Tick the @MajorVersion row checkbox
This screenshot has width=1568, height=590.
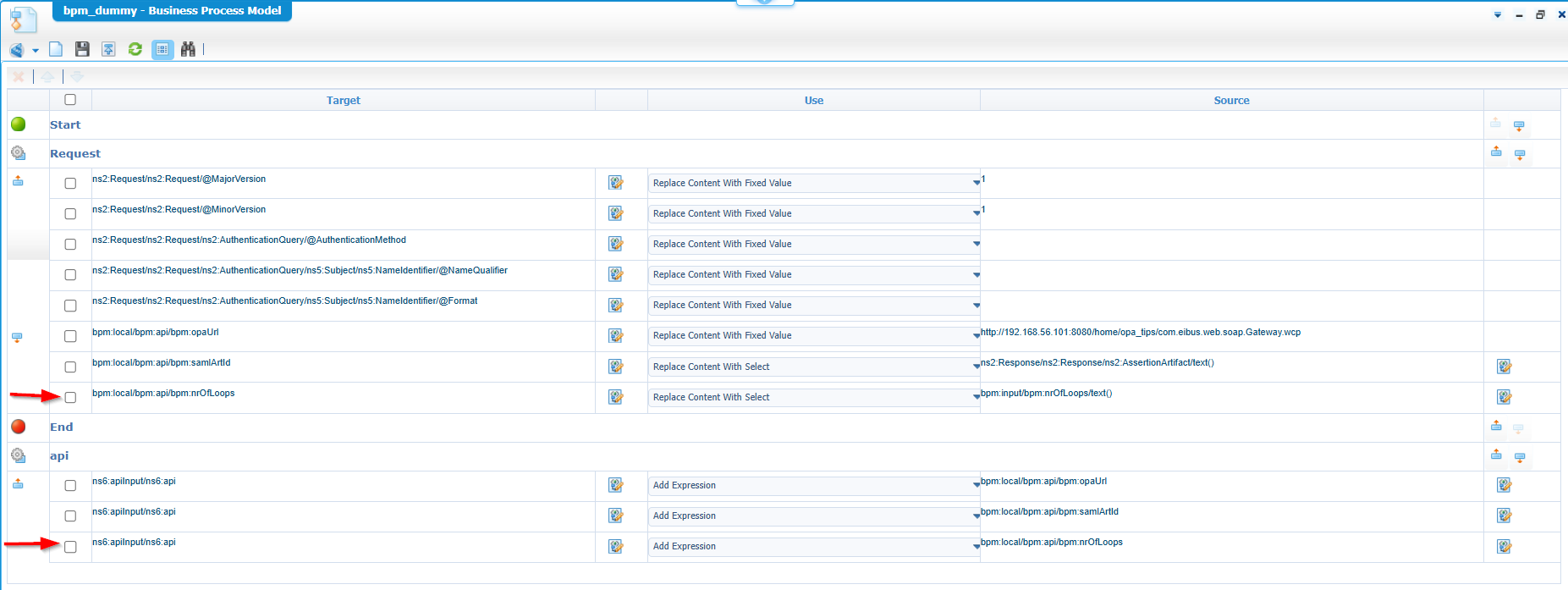click(70, 183)
